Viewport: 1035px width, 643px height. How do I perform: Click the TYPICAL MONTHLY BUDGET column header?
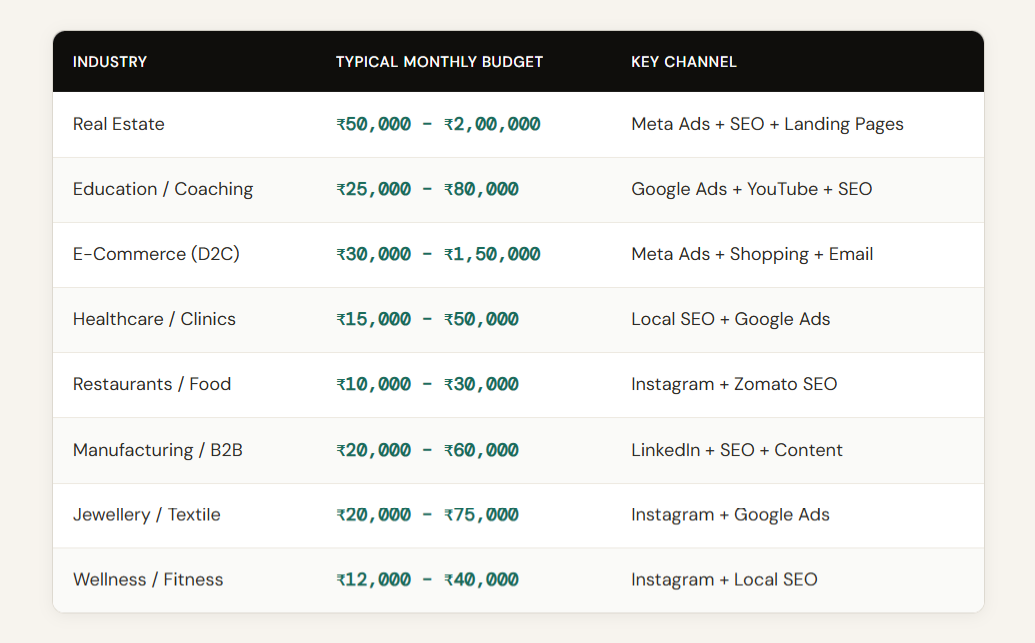click(439, 62)
